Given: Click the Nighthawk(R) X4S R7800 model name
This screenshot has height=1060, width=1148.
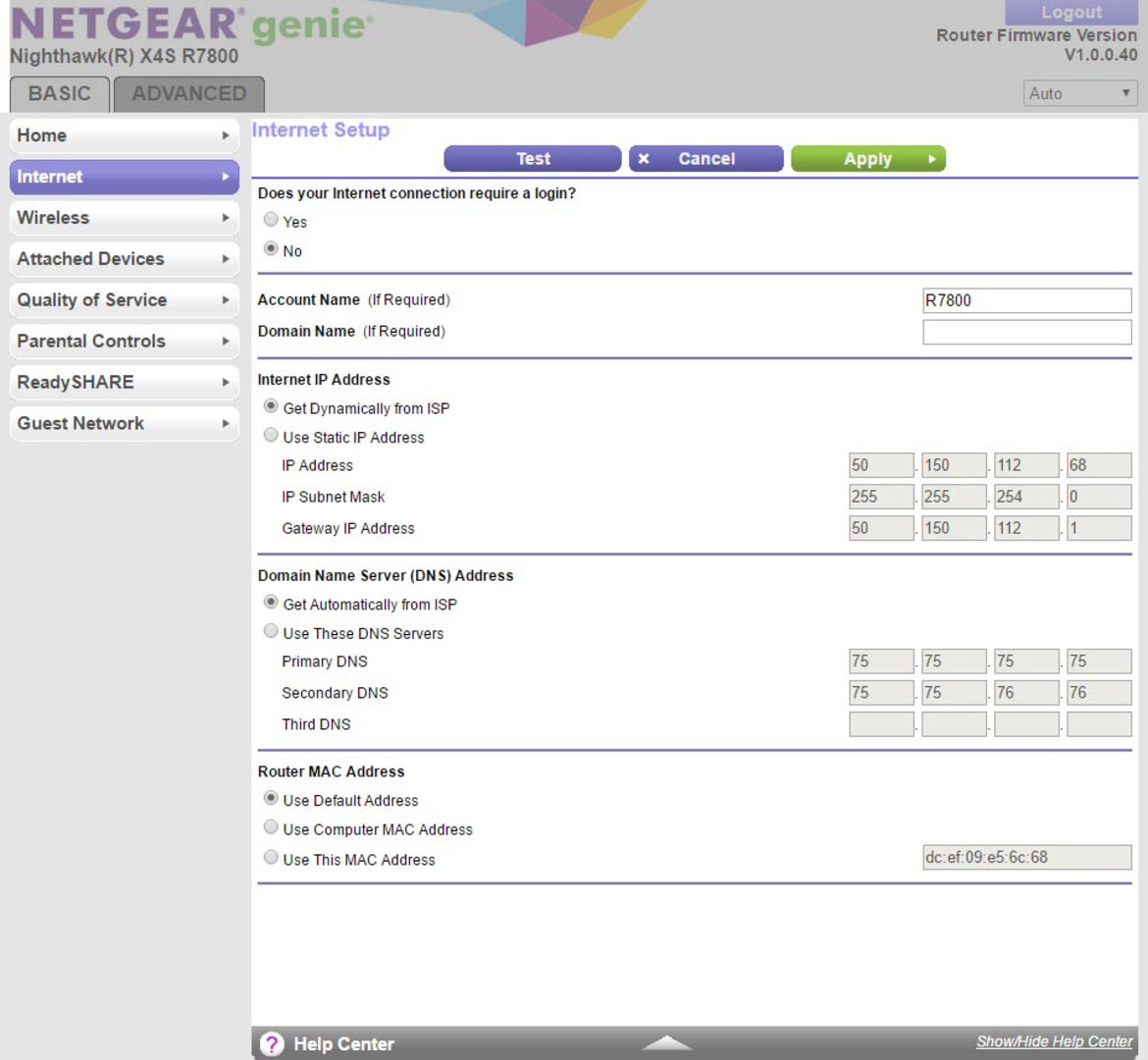Looking at the screenshot, I should click(124, 56).
